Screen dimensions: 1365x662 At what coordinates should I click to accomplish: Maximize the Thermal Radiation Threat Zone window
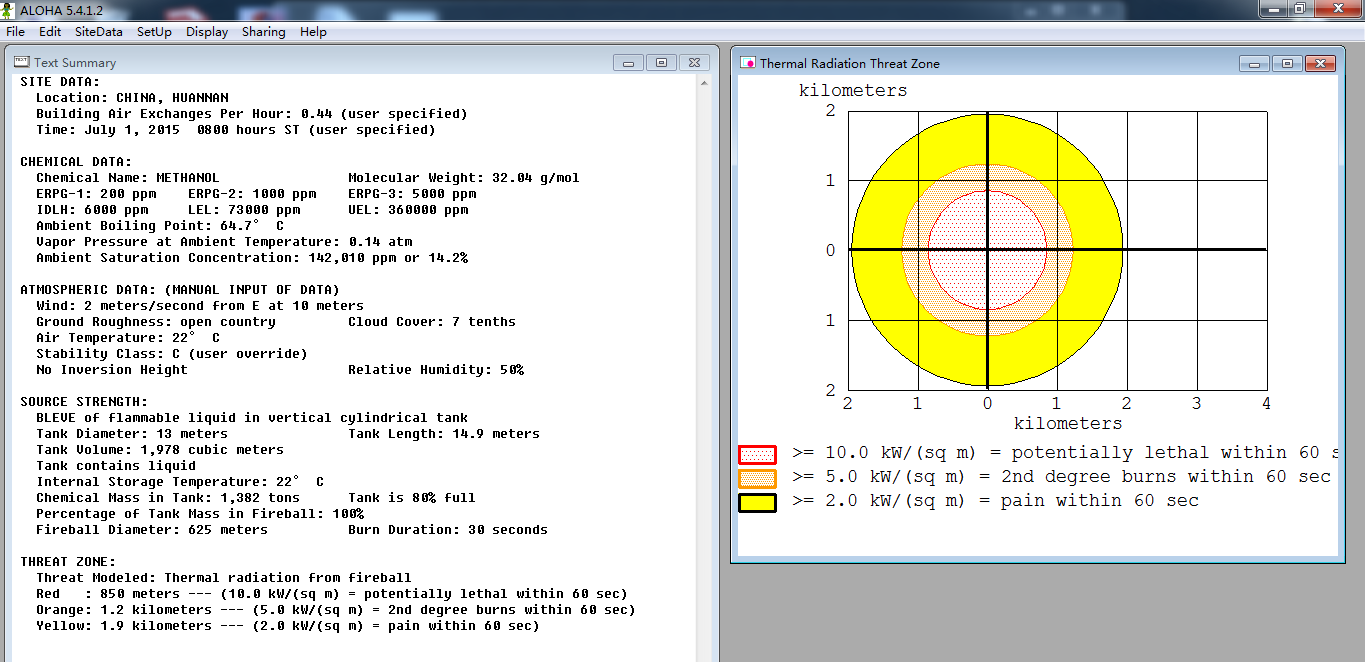coord(1287,63)
